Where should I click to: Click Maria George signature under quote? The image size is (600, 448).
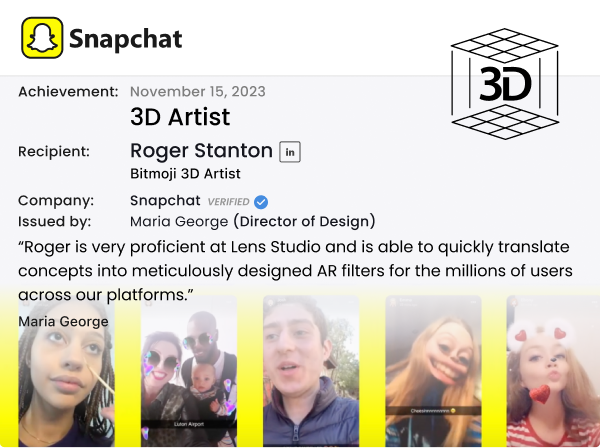(64, 321)
